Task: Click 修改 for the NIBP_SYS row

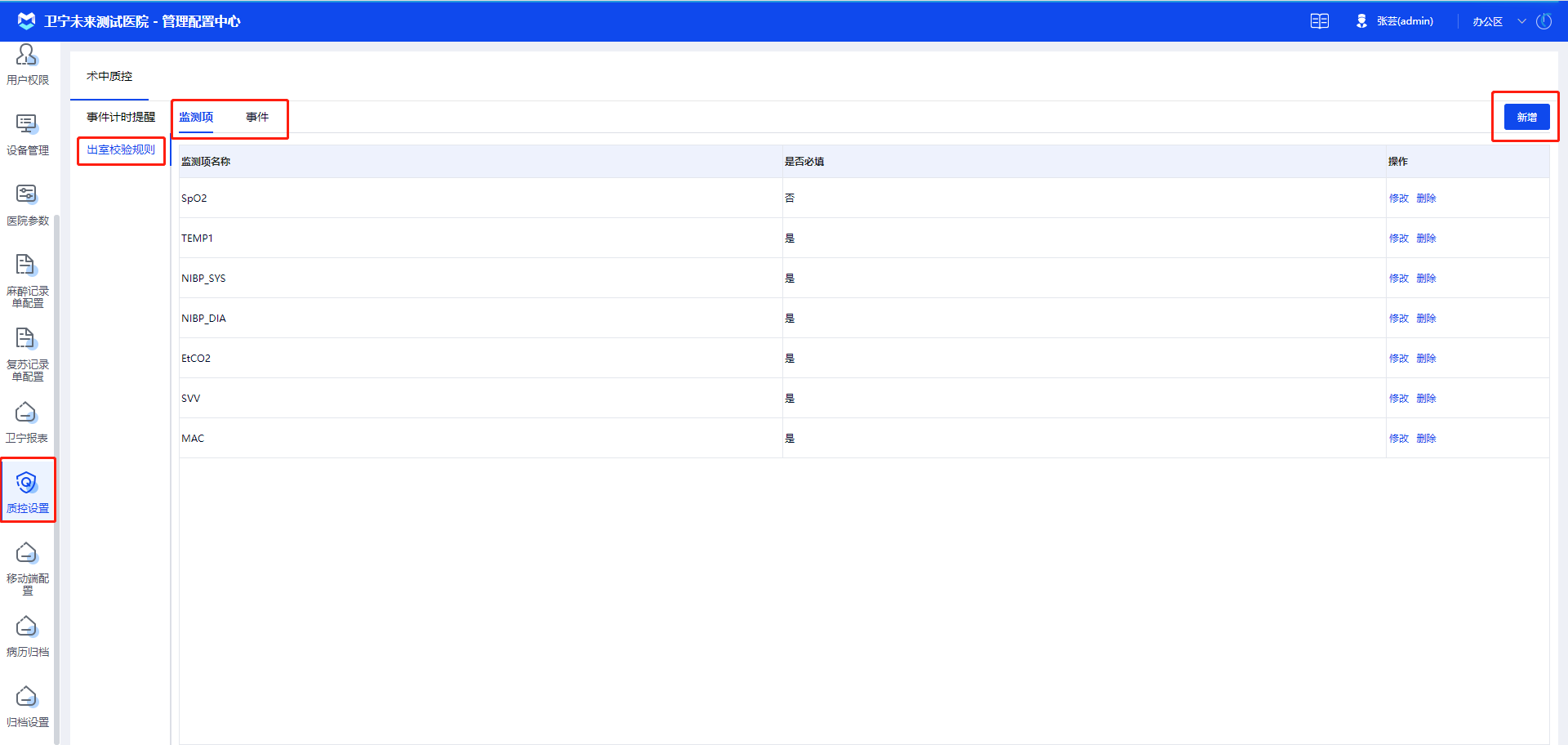Action: (x=1399, y=278)
